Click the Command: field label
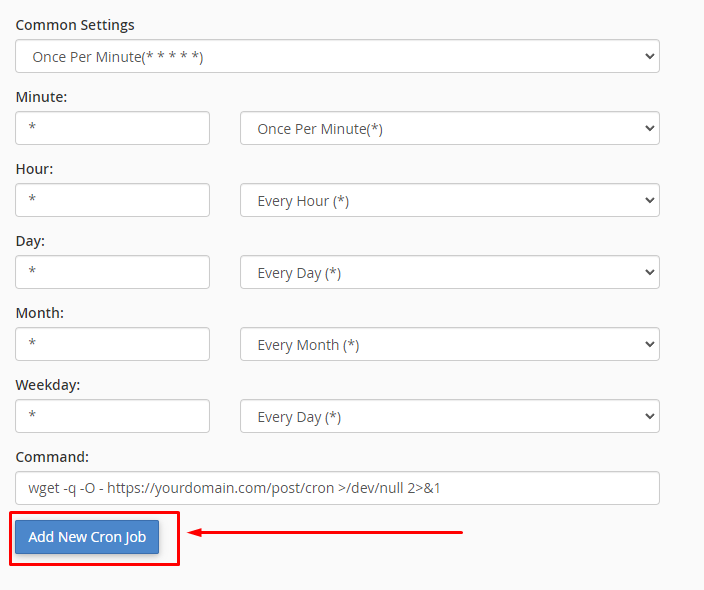Image resolution: width=704 pixels, height=590 pixels. click(x=52, y=457)
